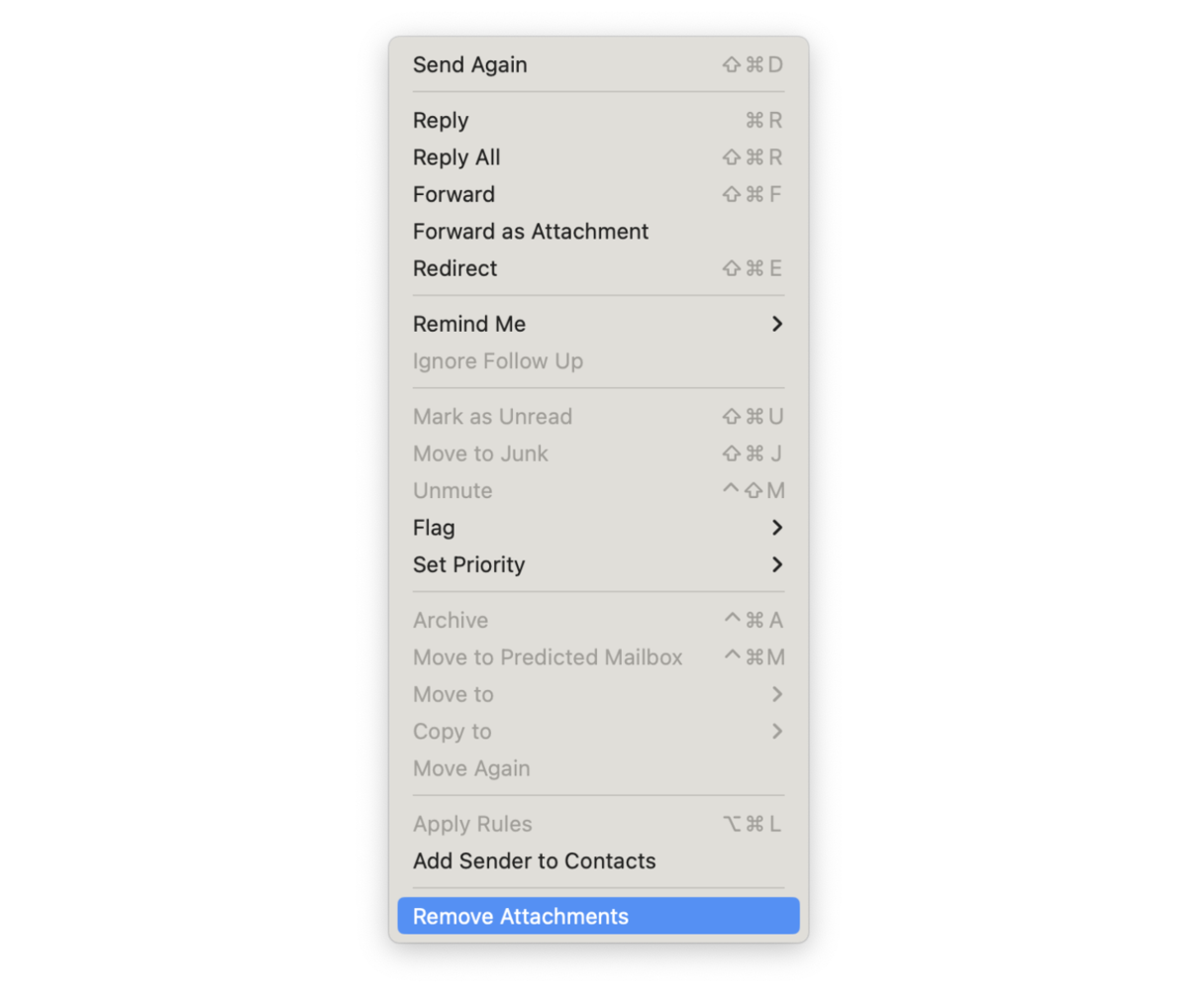Image resolution: width=1204 pixels, height=1006 pixels.
Task: Choose Move Again
Action: click(471, 768)
